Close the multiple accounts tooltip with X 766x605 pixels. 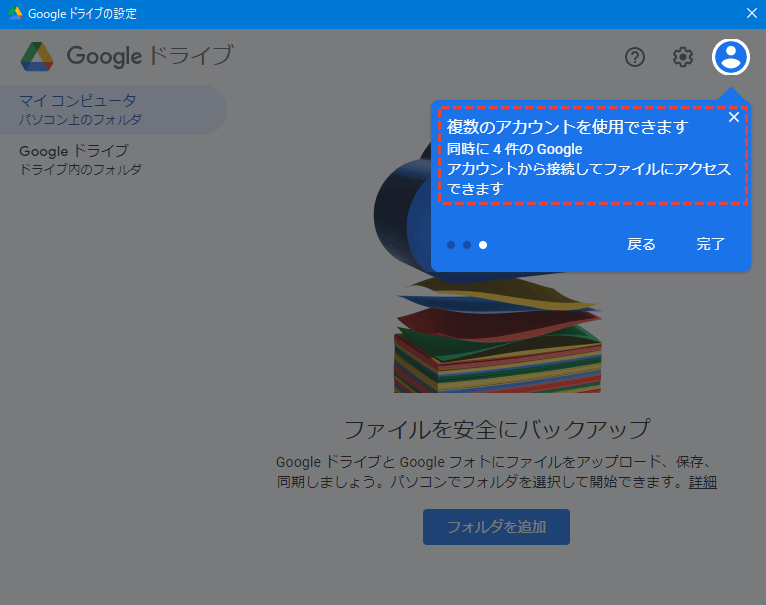point(733,117)
